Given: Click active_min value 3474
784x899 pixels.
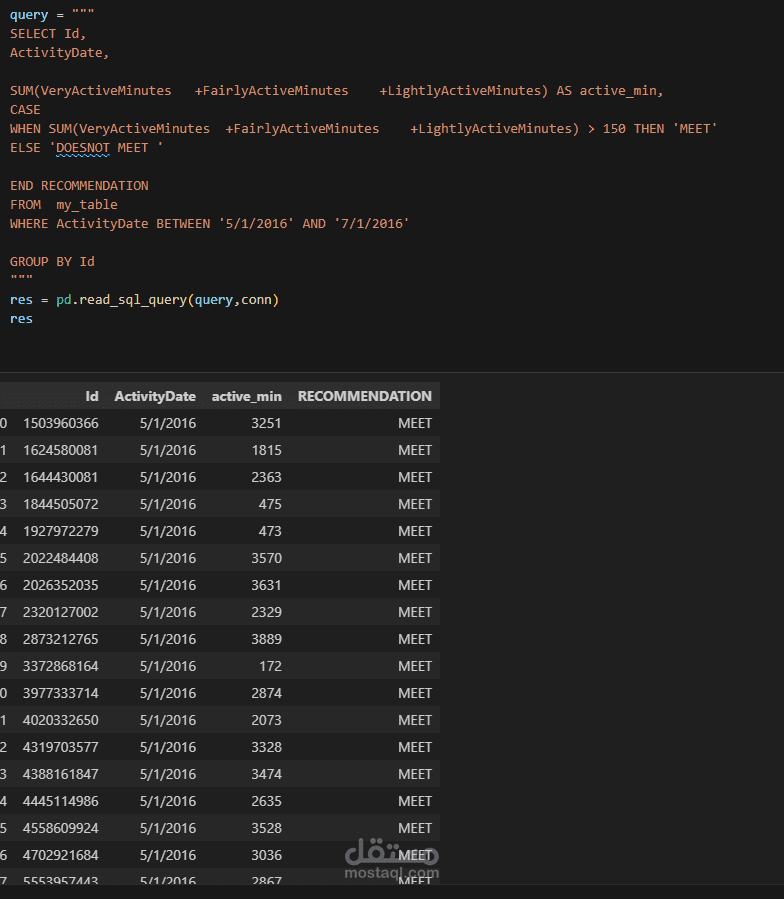Looking at the screenshot, I should click(x=266, y=774).
